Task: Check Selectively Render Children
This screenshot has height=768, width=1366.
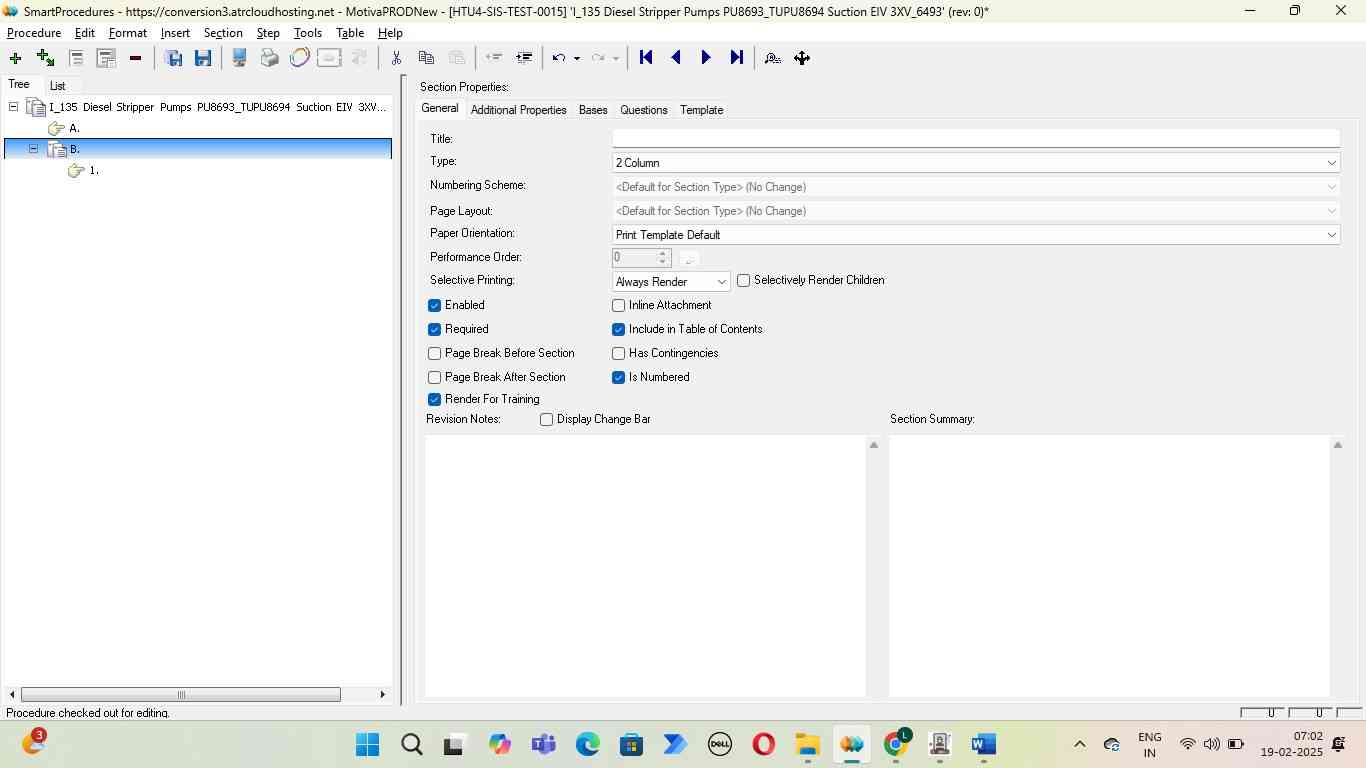Action: (743, 281)
